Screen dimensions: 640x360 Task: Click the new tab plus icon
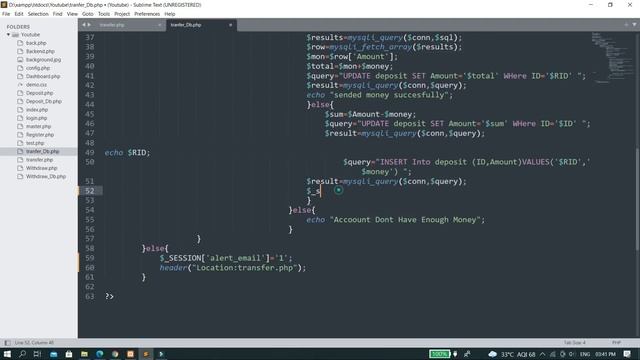(626, 25)
